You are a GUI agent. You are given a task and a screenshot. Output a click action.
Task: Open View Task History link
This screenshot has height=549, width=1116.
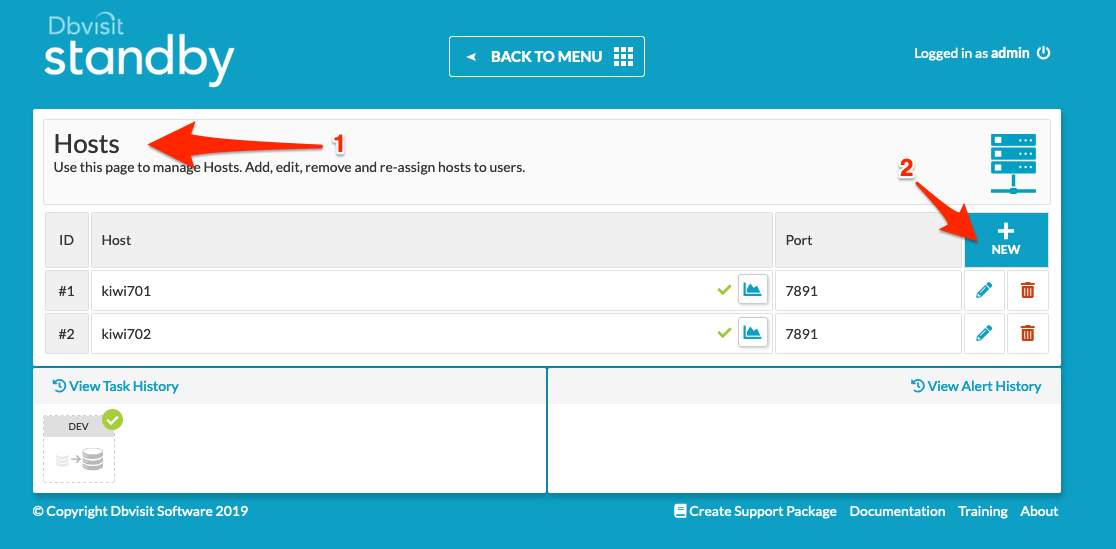pyautogui.click(x=115, y=386)
